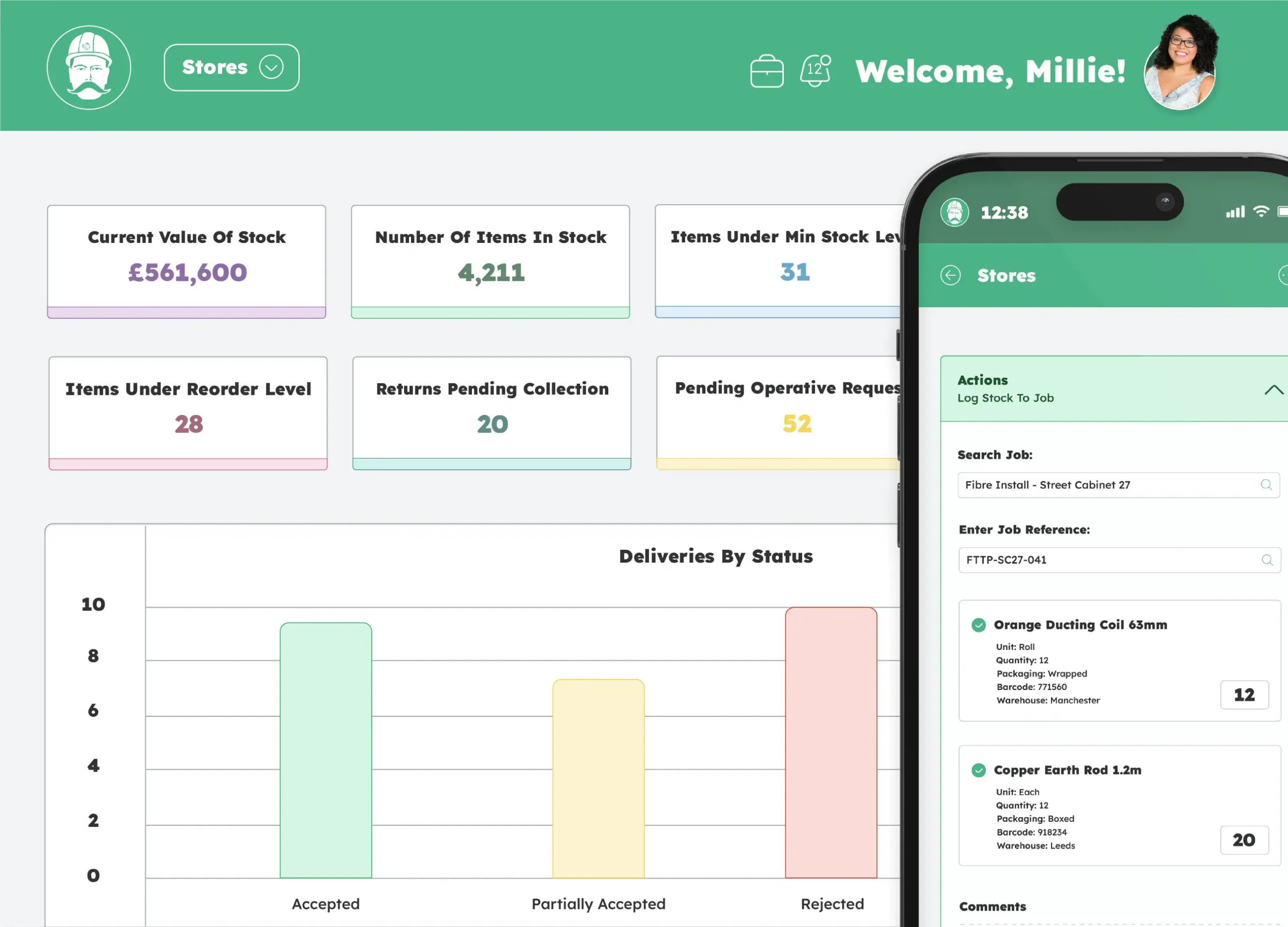Open the Stores dropdown menu

[x=232, y=67]
